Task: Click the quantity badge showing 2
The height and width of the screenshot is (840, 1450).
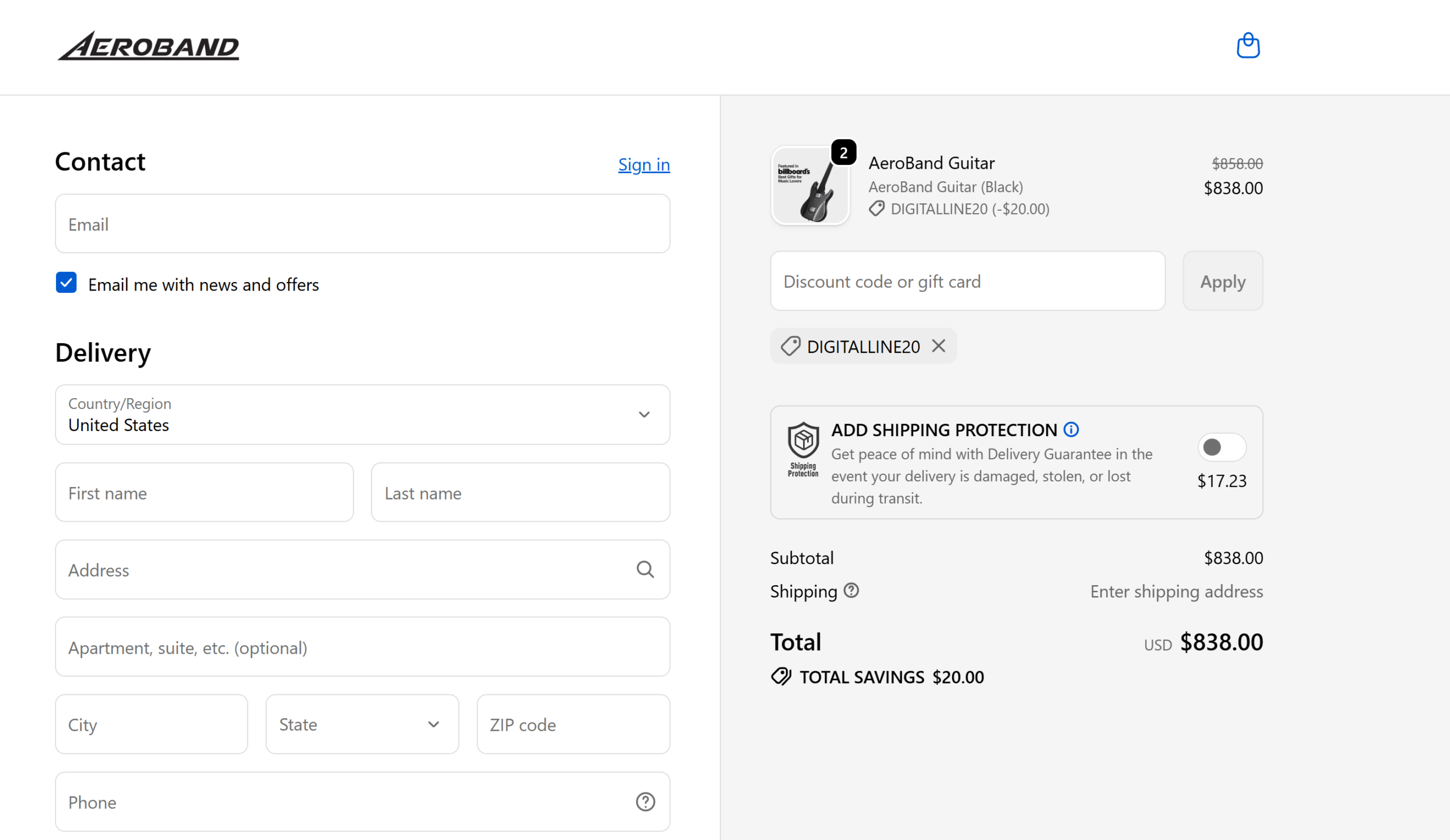Action: (x=843, y=152)
